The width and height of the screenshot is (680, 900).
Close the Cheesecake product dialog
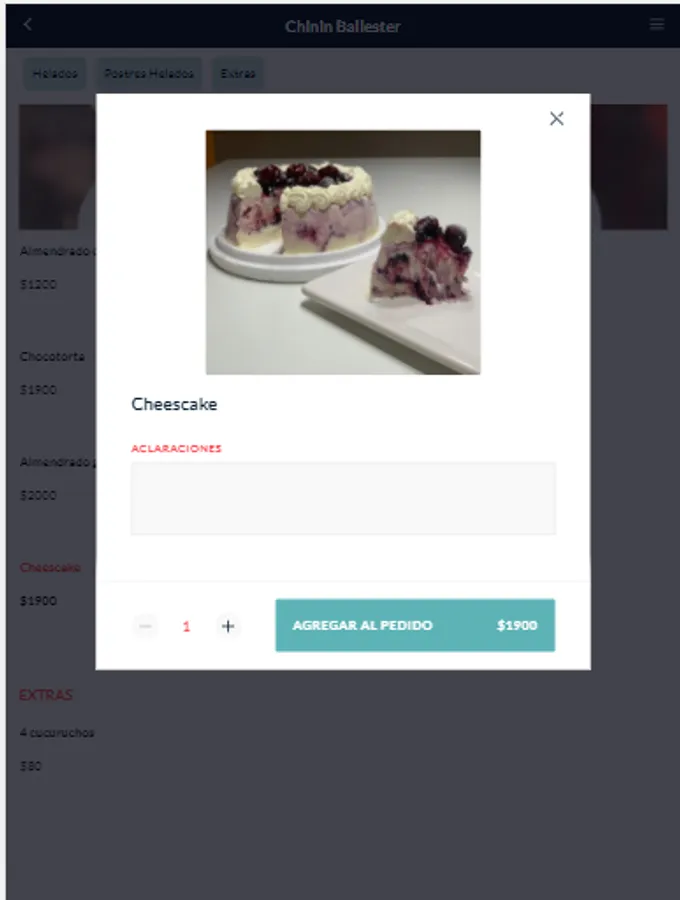coord(556,119)
